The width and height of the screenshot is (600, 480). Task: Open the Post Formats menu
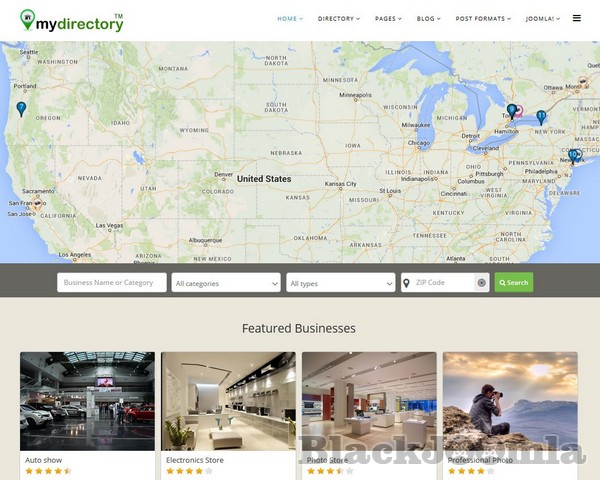(483, 18)
